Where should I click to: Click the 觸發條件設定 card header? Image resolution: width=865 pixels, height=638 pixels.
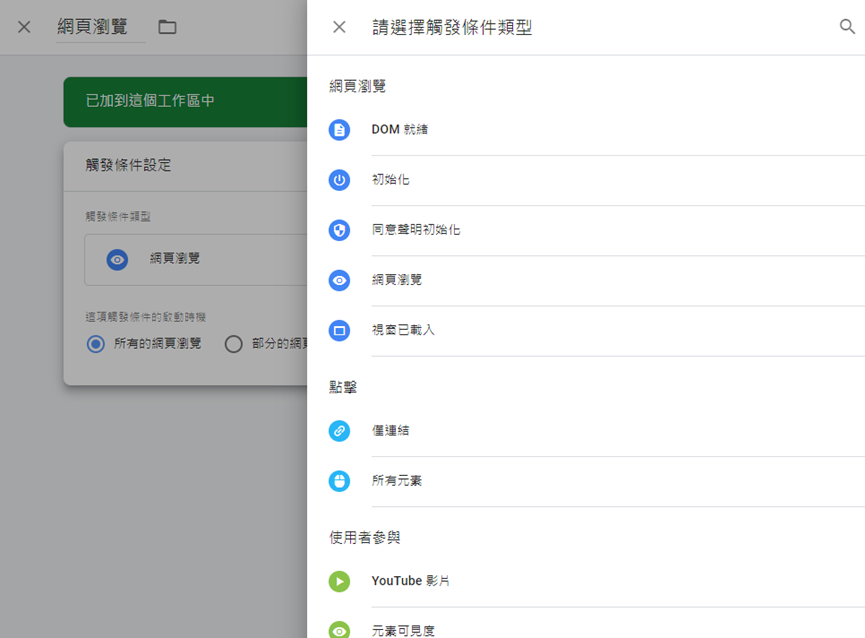185,166
